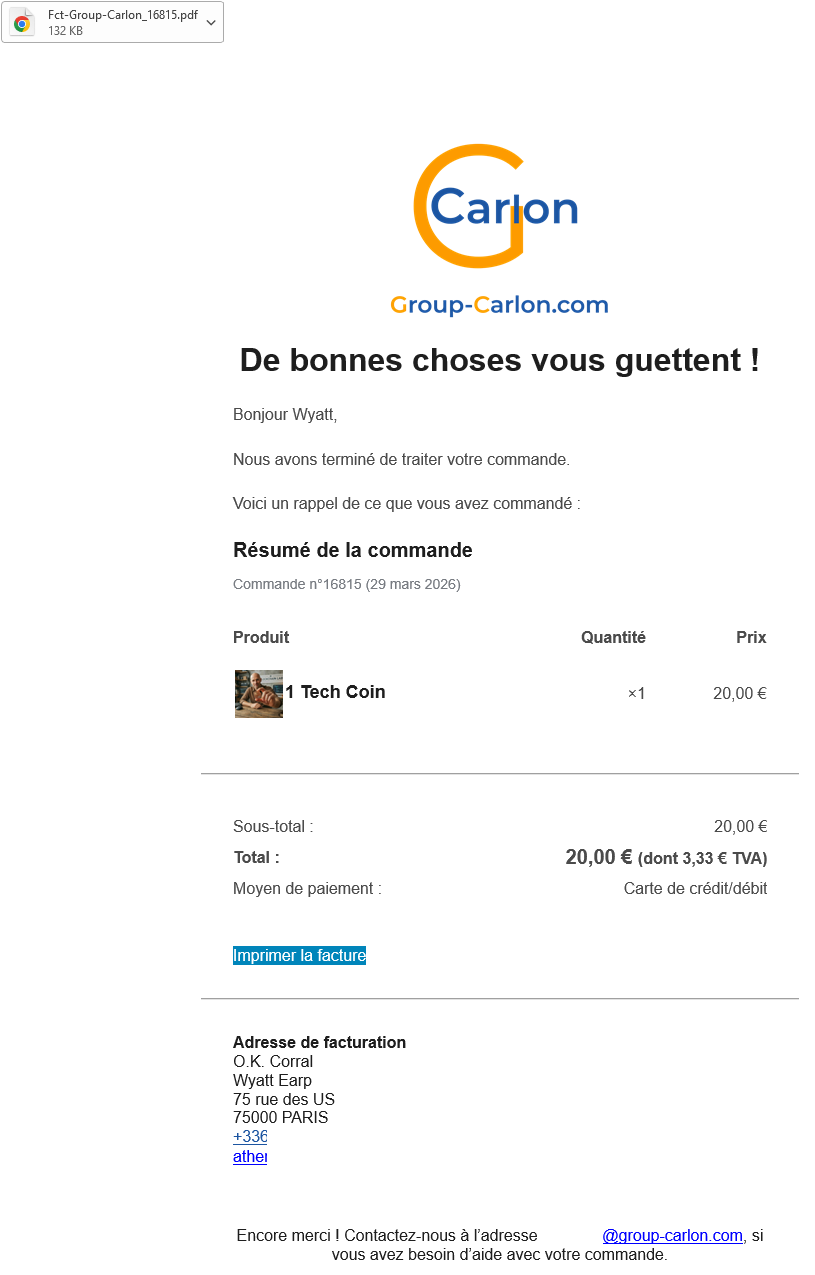
Task: Click the "Résumé de la commande" heading
Action: pos(352,550)
